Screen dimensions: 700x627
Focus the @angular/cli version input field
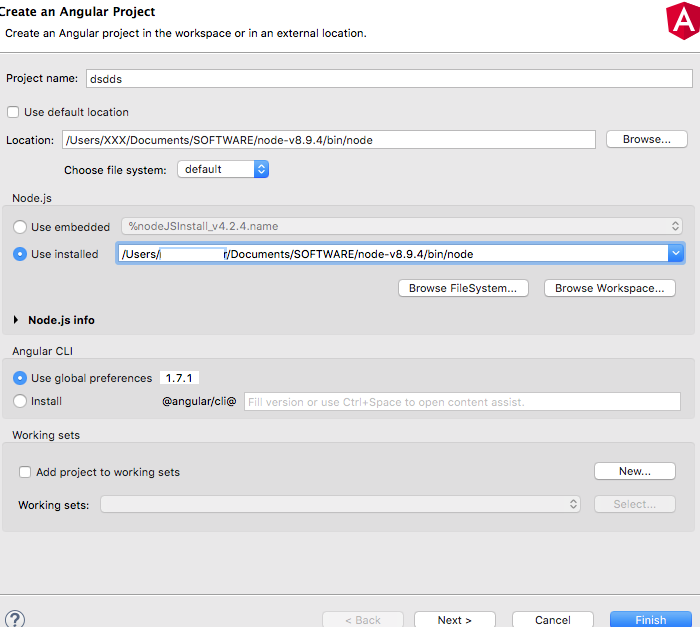coord(461,402)
